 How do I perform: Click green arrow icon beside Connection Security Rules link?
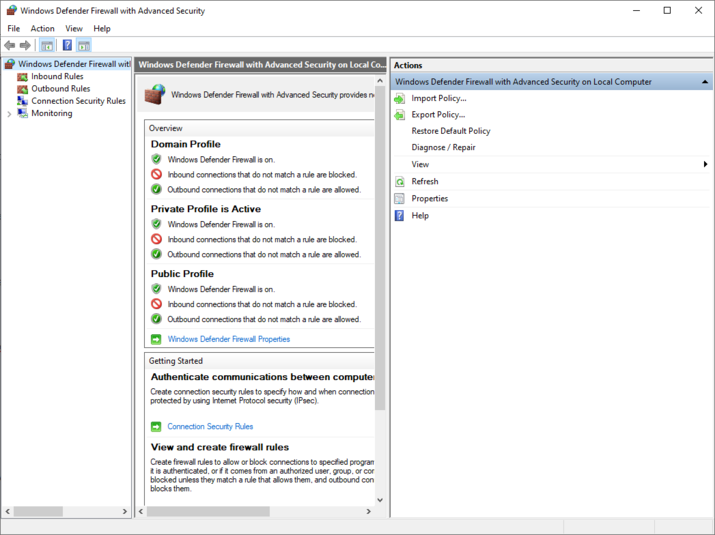coord(156,426)
